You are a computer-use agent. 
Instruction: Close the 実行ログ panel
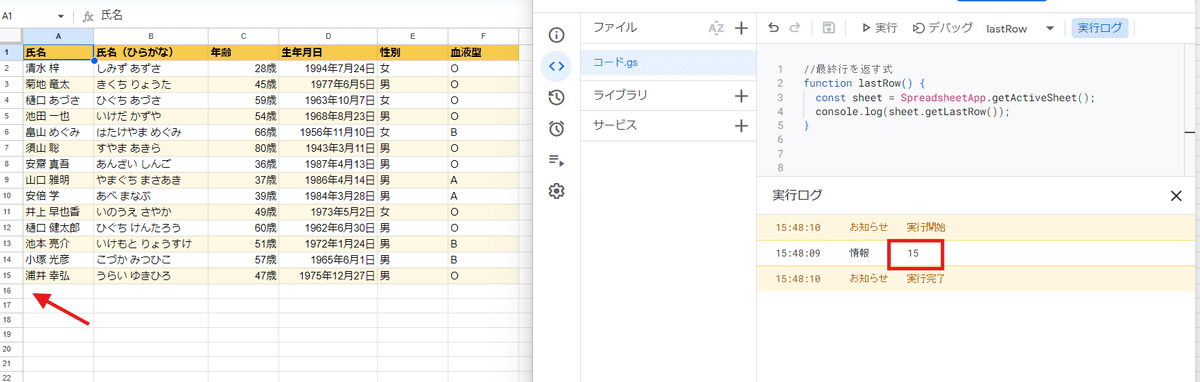point(1176,196)
